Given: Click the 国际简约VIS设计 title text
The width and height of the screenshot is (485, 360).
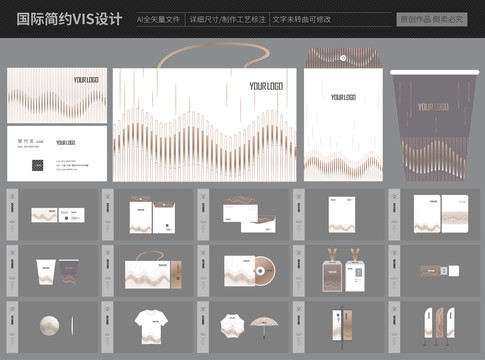Looking at the screenshot, I should point(69,19).
